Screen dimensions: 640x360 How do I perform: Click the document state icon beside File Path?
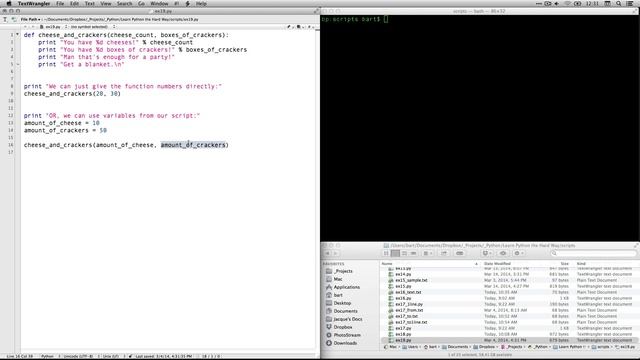pos(14,19)
